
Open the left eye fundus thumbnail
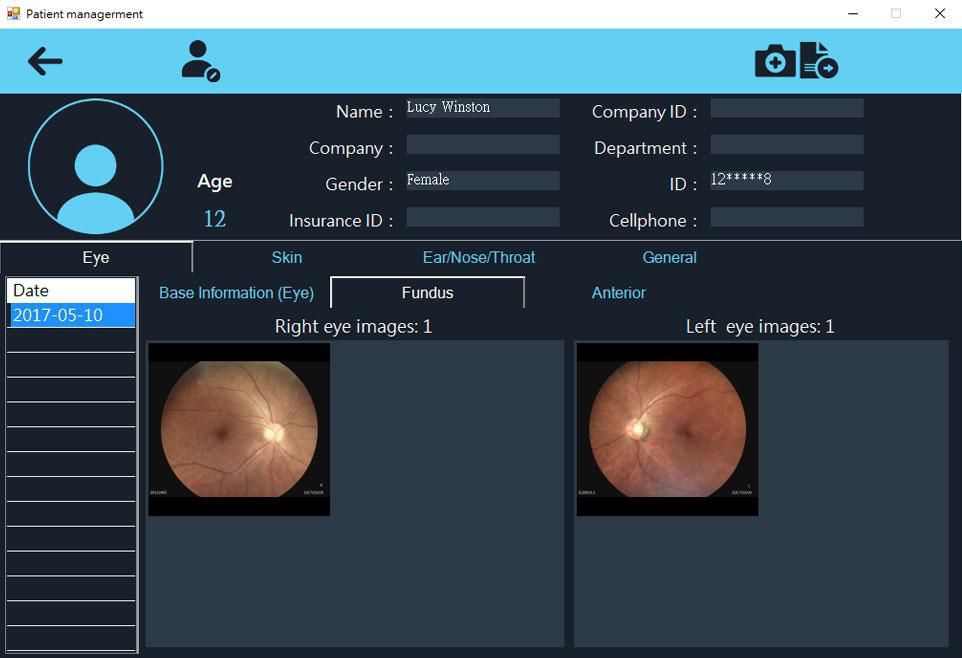666,428
